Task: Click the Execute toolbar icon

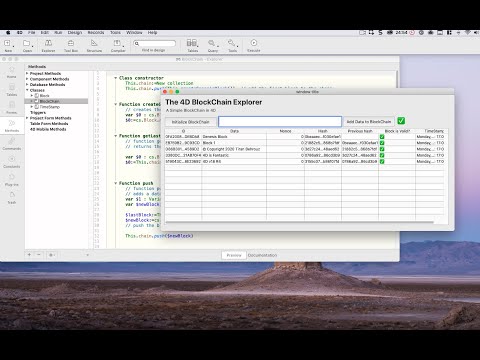Action: click(x=254, y=43)
